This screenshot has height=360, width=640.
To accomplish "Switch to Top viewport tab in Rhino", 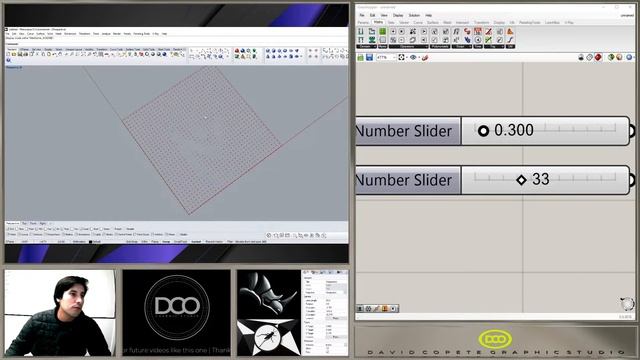I will [24, 223].
